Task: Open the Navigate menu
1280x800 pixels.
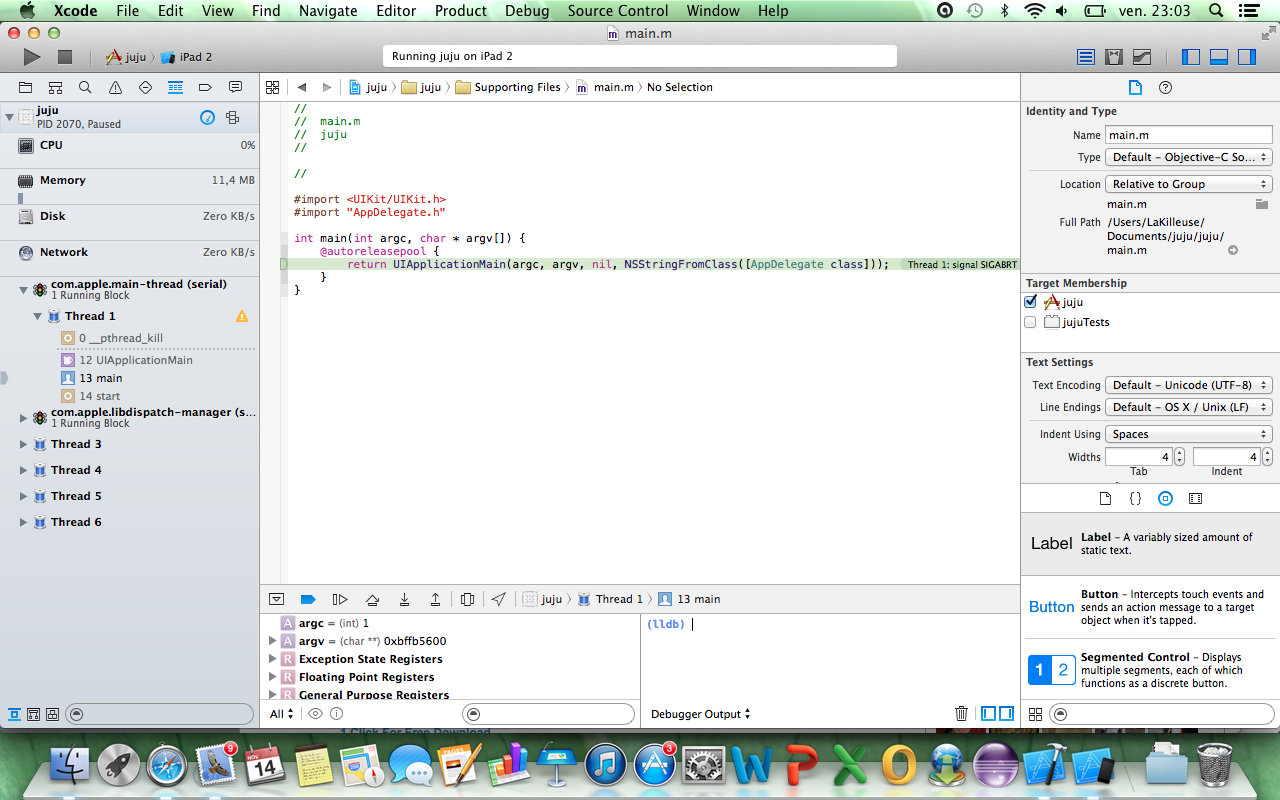Action: 328,11
